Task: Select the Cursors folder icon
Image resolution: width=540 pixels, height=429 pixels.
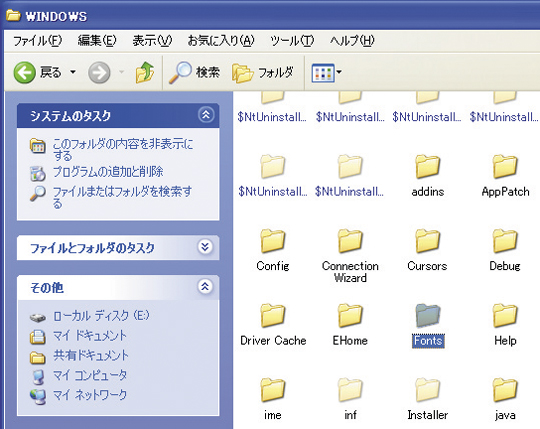Action: [427, 241]
